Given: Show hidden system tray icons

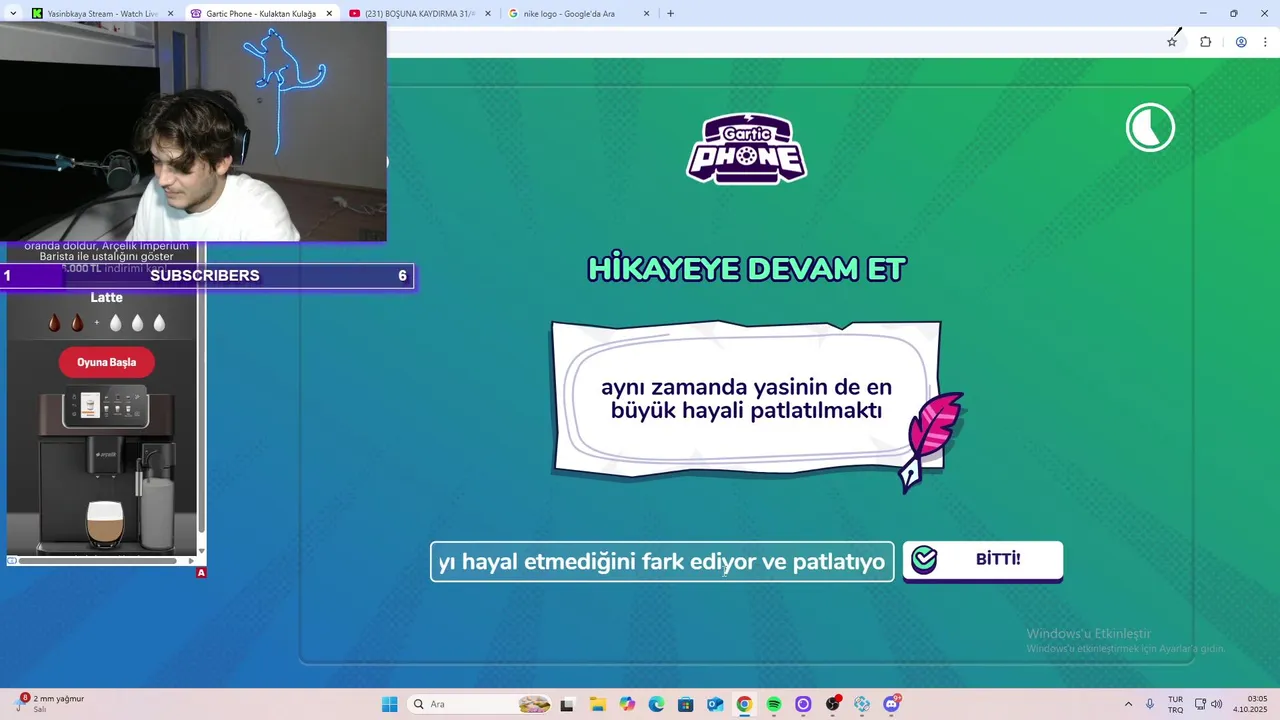Looking at the screenshot, I should point(1129,704).
